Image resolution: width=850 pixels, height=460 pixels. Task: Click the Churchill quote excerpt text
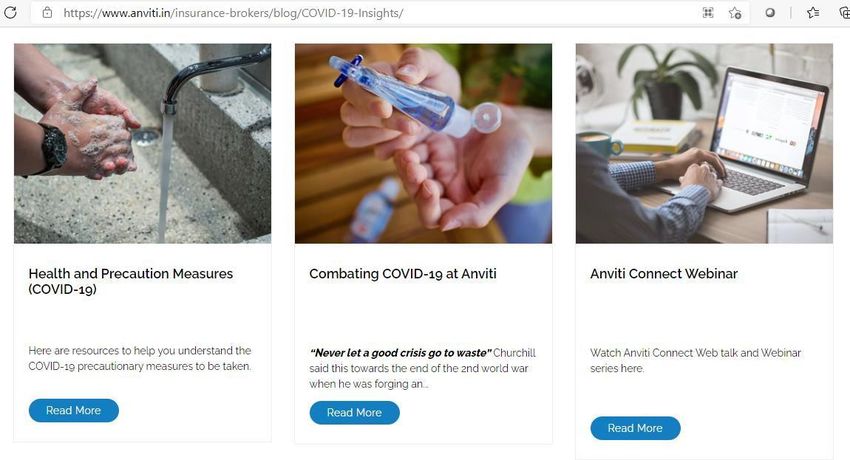(x=422, y=368)
